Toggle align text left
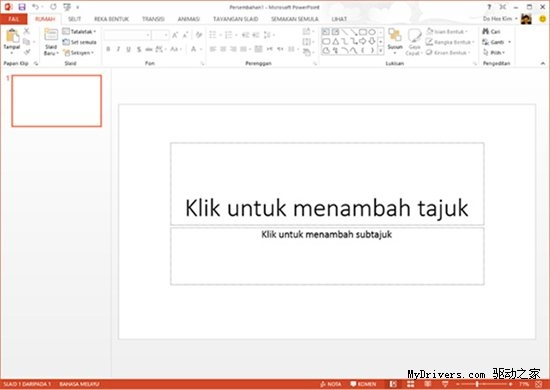 click(213, 49)
